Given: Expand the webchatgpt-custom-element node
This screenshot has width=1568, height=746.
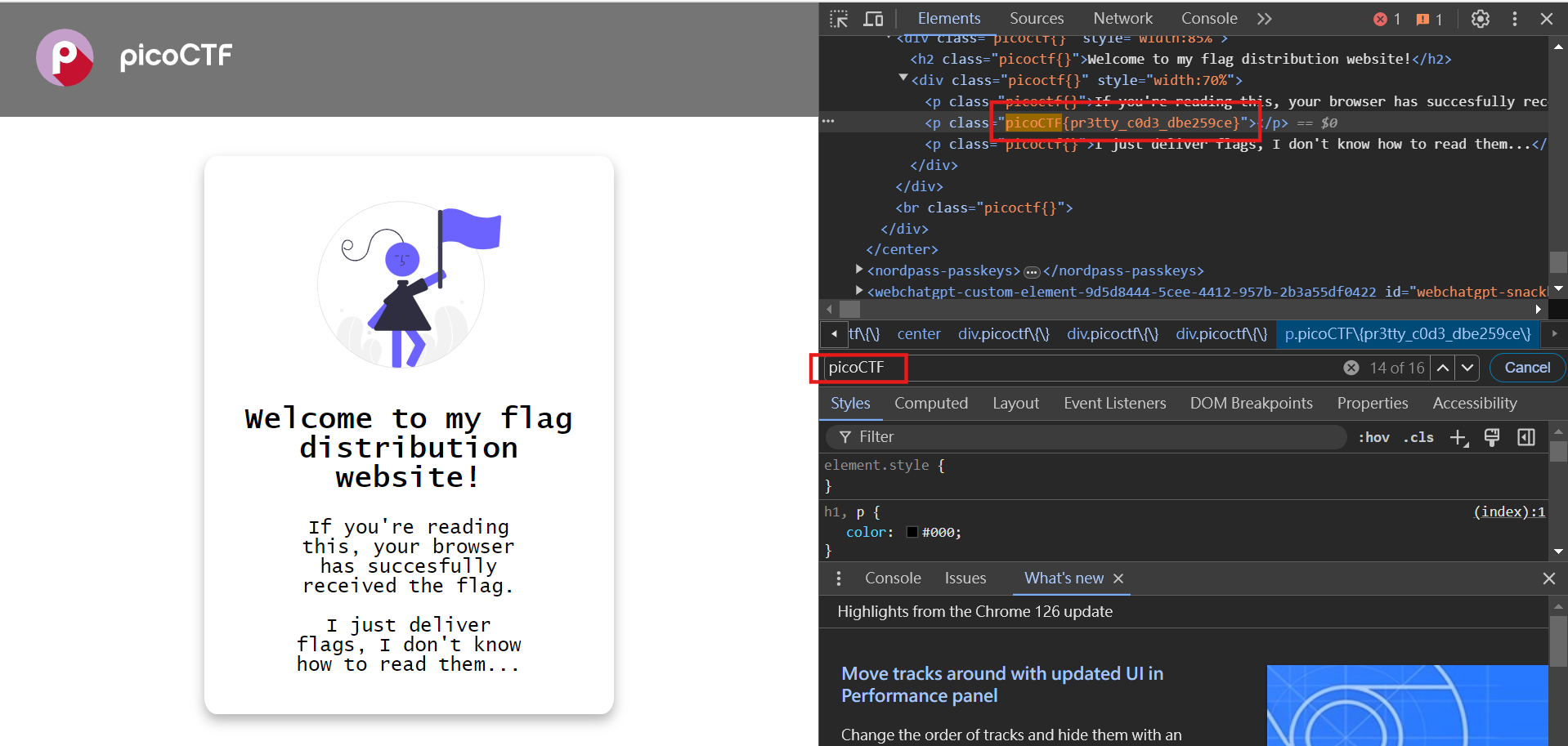Looking at the screenshot, I should 858,291.
